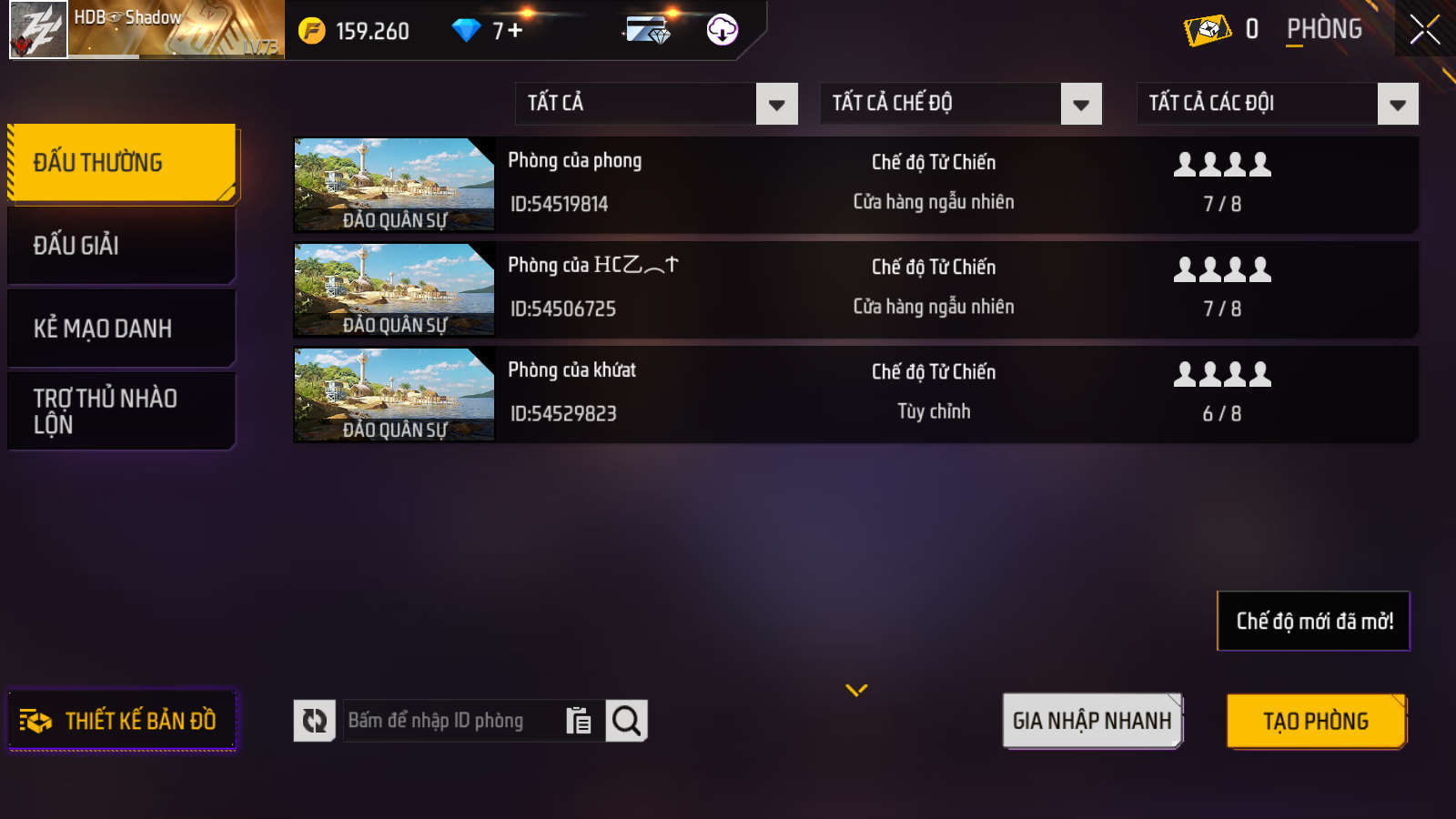Click the GIA NHẬP NHANH button

point(1092,721)
